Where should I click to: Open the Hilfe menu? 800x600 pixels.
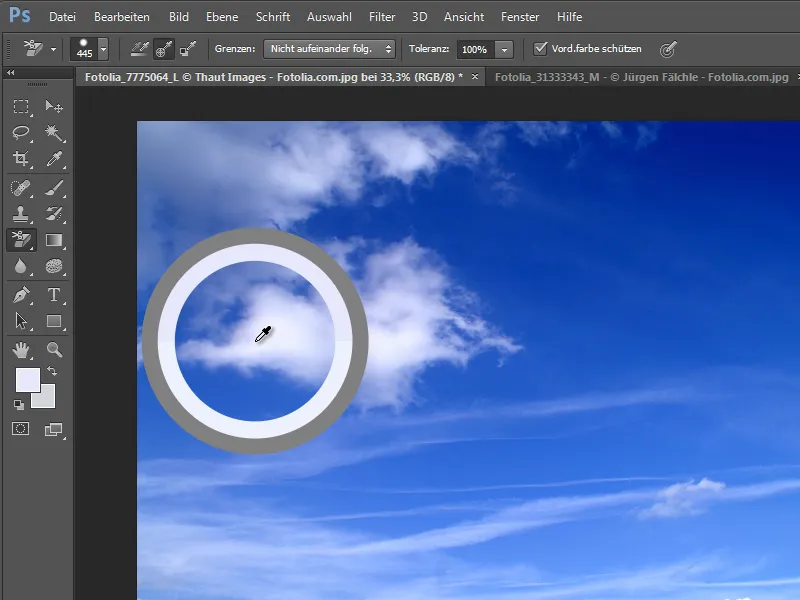[569, 17]
